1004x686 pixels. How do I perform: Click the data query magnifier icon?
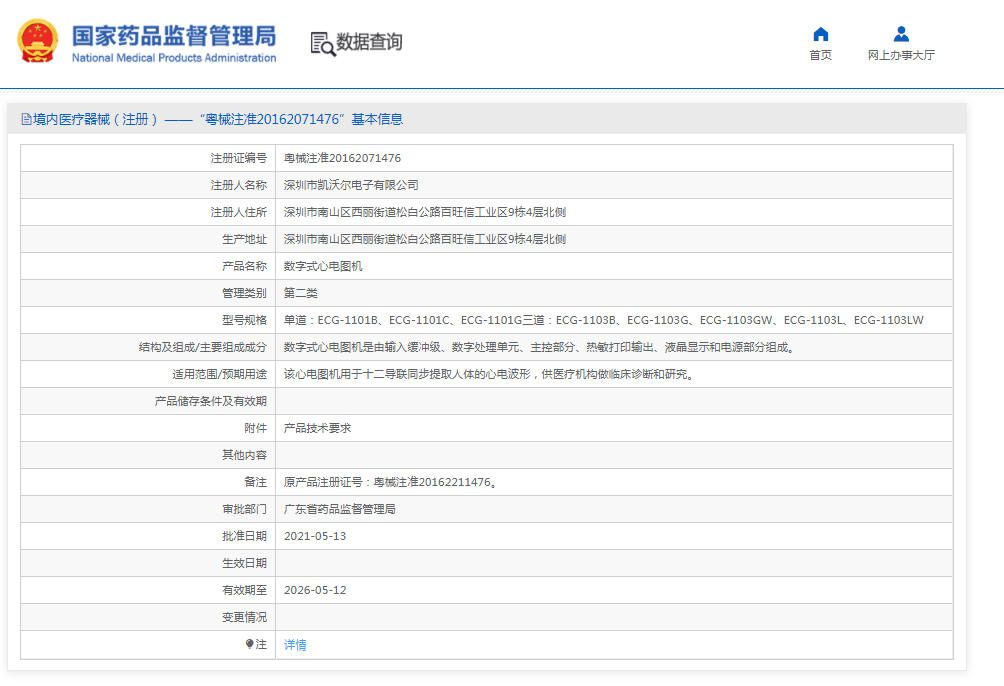tap(322, 43)
